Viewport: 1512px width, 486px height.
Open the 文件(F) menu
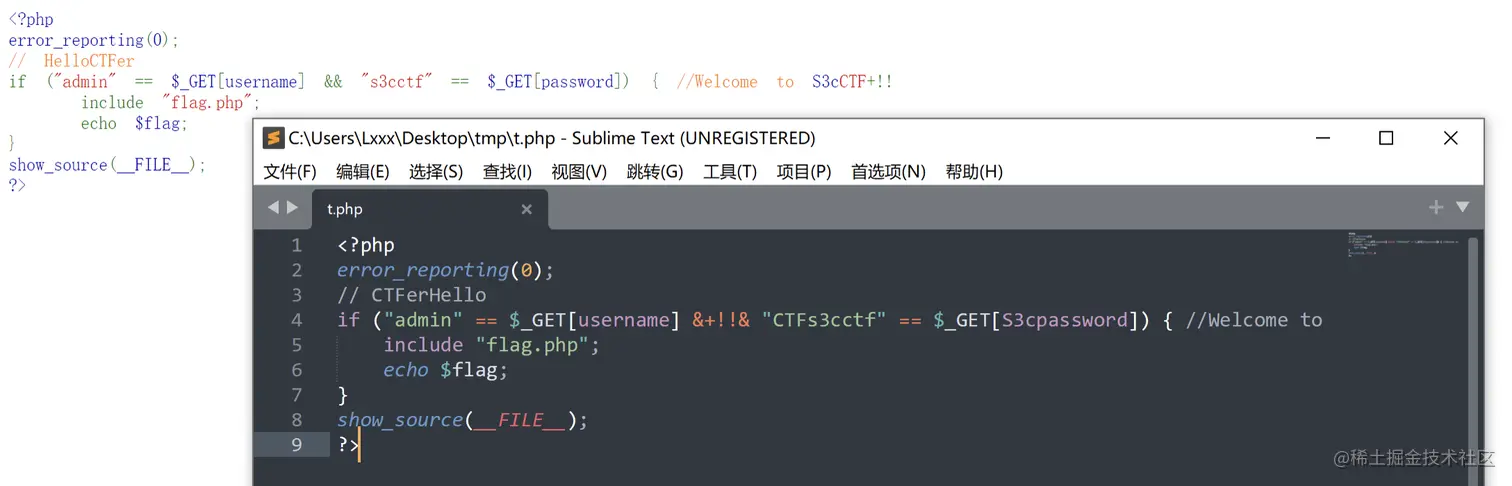(x=290, y=172)
